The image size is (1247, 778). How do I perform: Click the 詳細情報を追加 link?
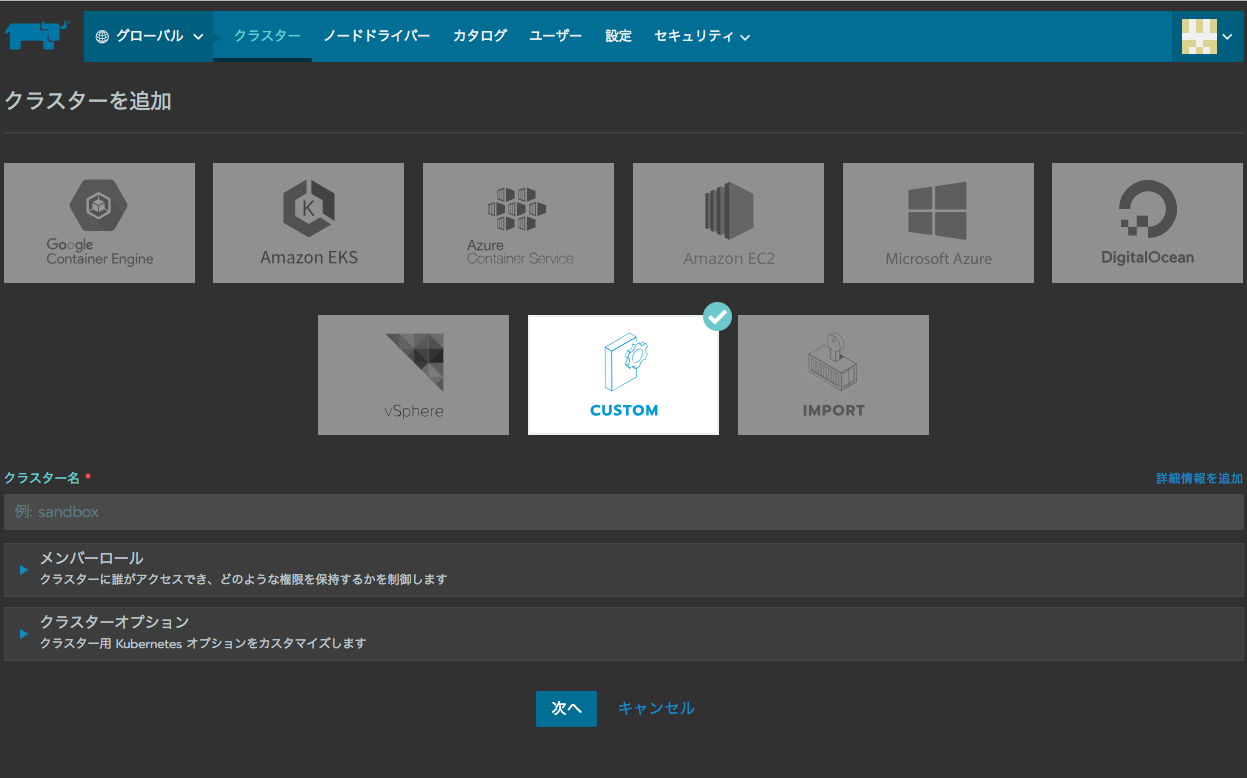pos(1200,479)
